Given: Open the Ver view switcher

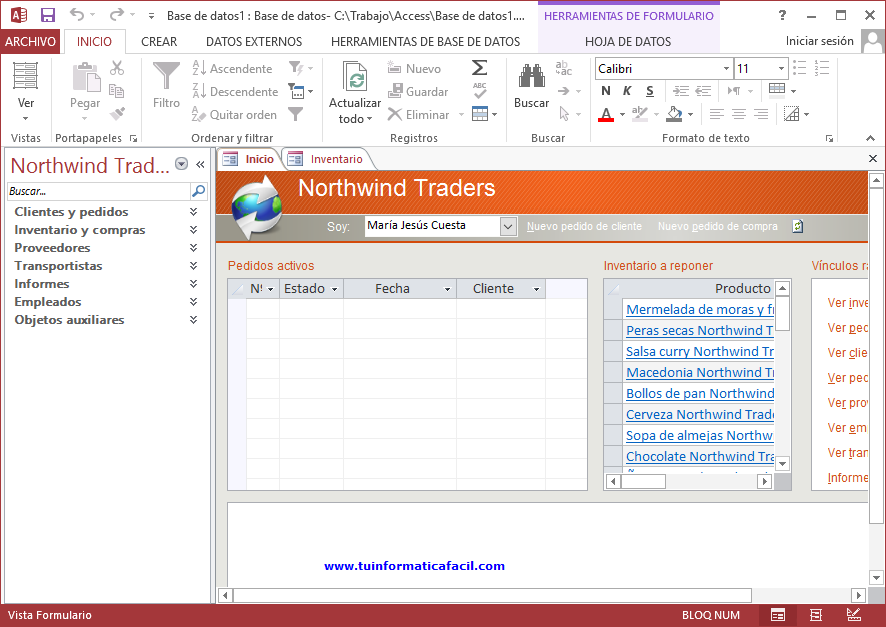Looking at the screenshot, I should 26,92.
